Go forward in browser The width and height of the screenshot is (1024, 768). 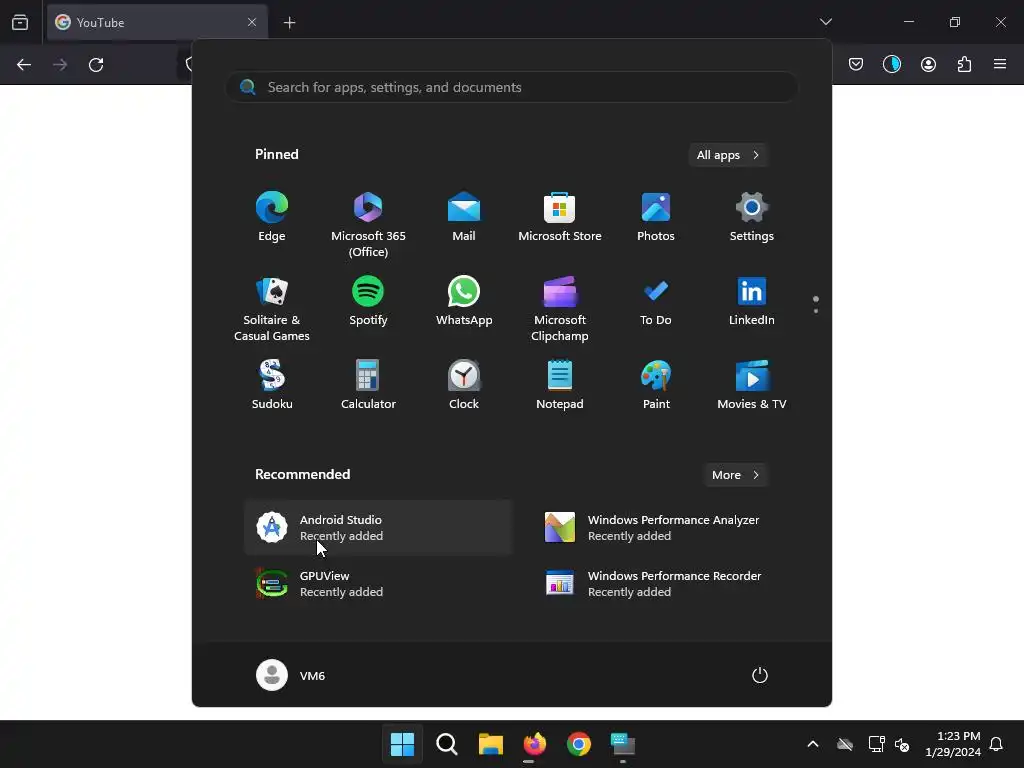pos(60,65)
